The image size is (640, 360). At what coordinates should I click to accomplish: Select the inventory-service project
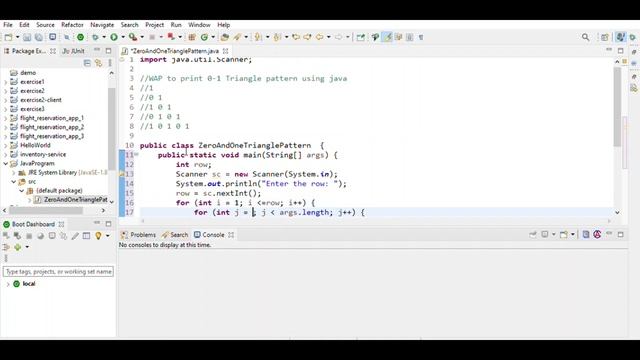click(x=43, y=155)
